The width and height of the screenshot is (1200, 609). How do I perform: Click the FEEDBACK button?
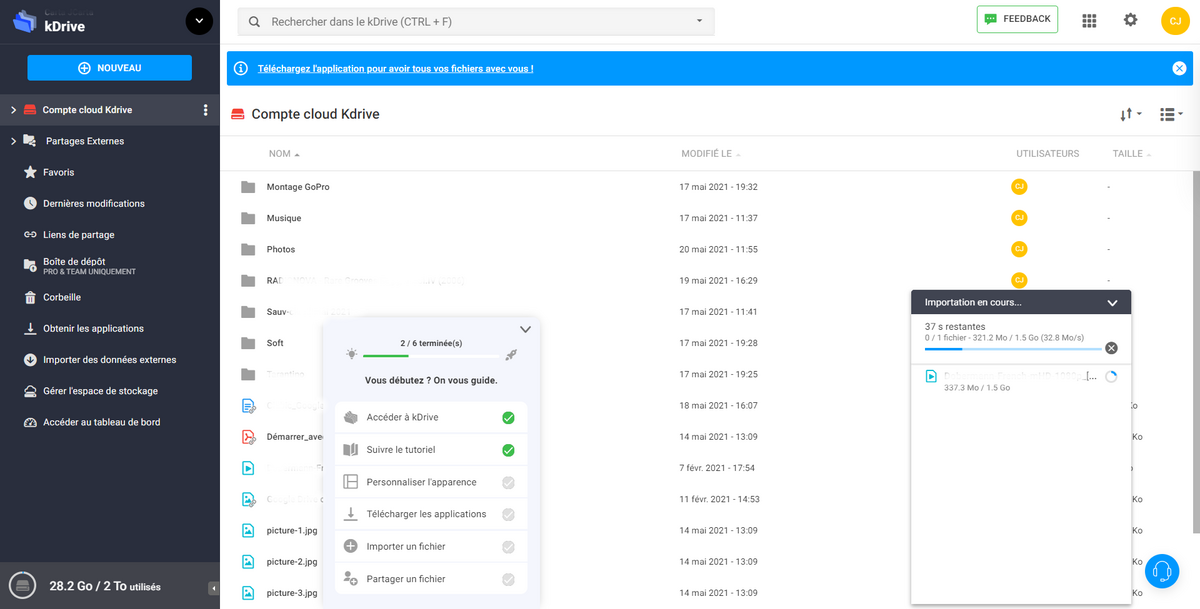pyautogui.click(x=1017, y=19)
